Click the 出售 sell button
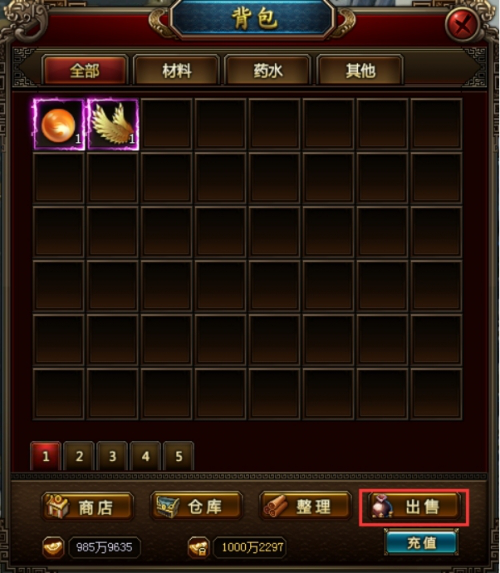 tap(414, 506)
